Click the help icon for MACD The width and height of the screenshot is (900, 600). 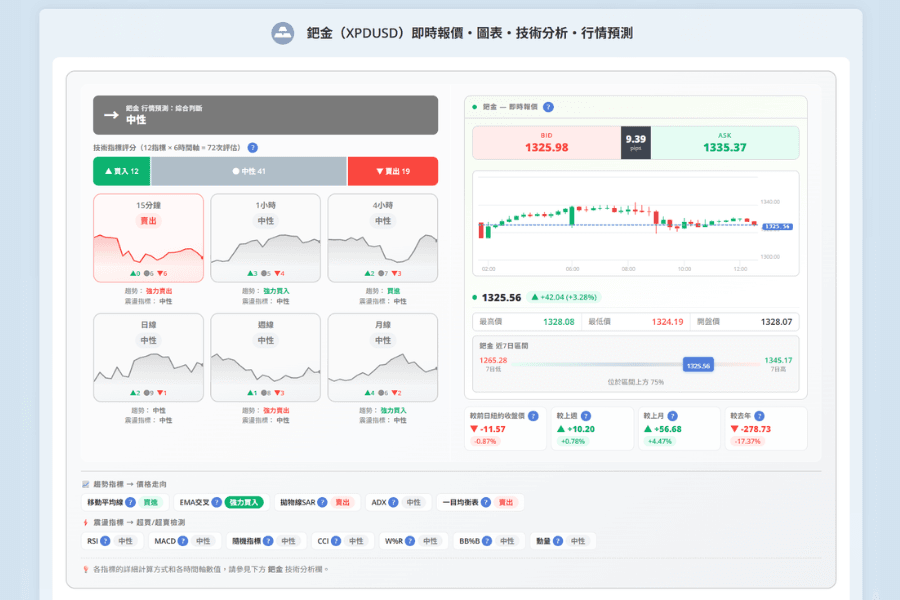[x=183, y=541]
